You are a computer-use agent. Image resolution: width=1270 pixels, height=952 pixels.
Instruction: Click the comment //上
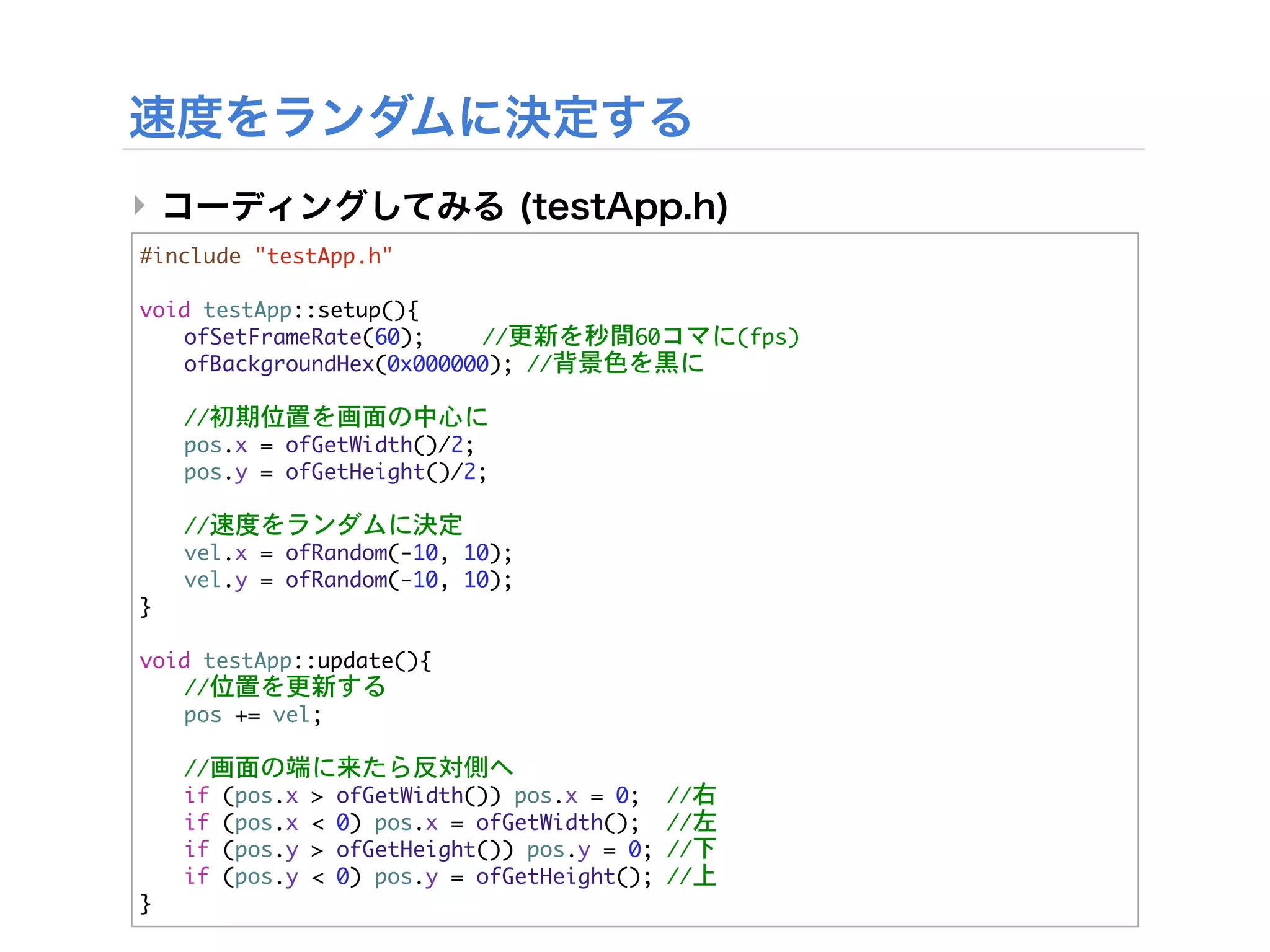click(691, 876)
